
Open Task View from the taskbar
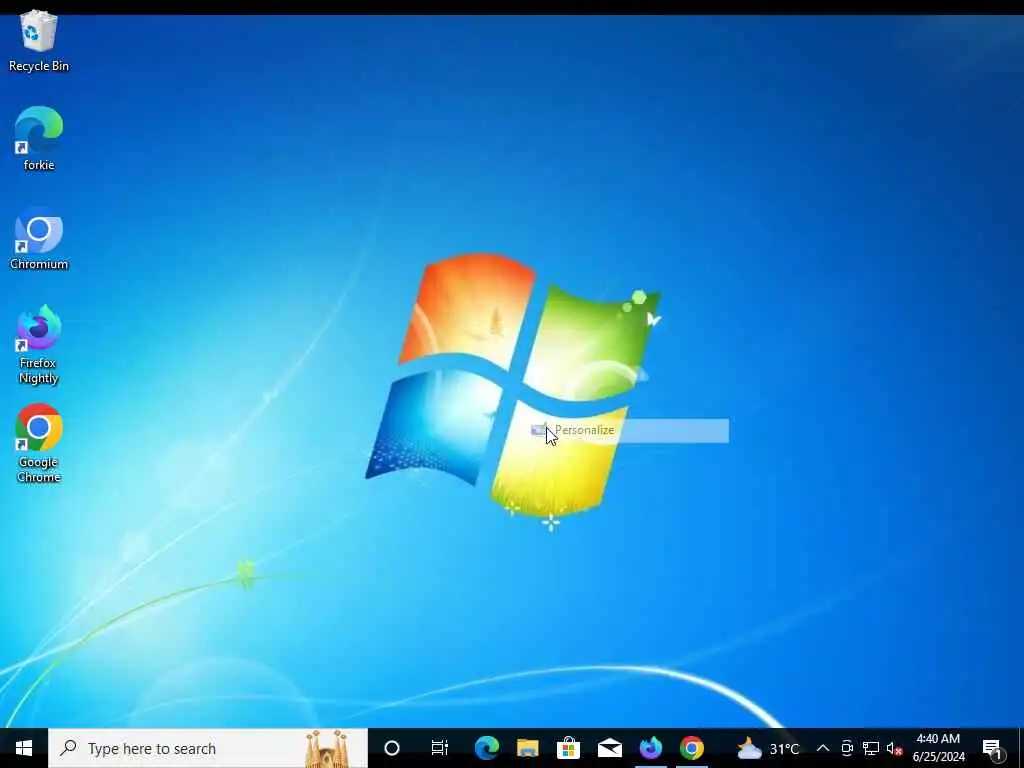coord(440,748)
